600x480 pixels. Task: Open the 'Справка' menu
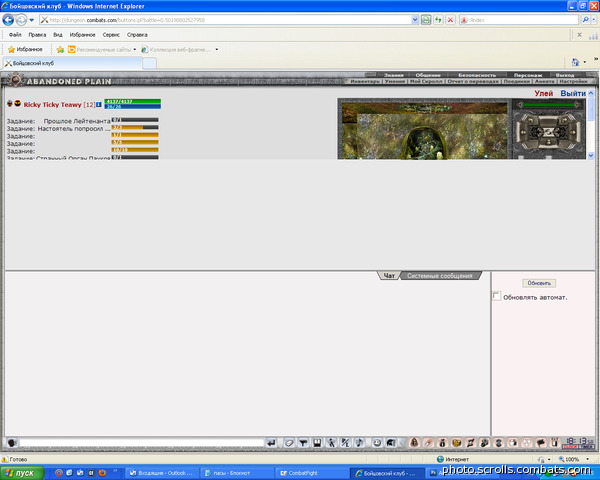tap(137, 35)
